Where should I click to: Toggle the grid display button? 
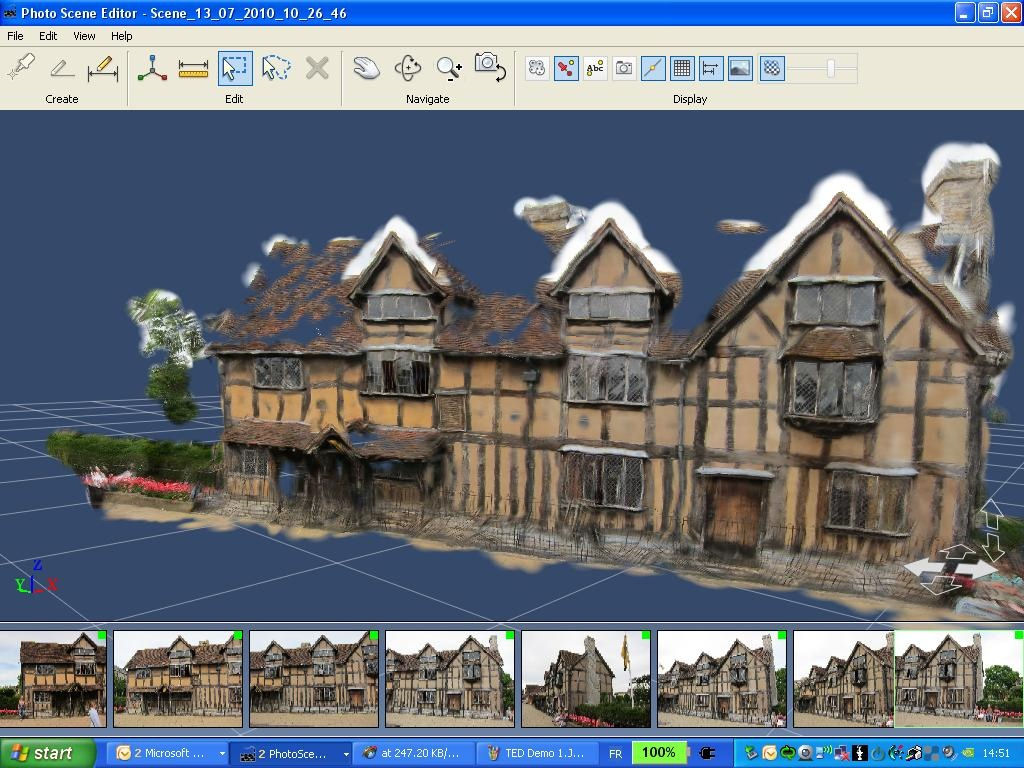(682, 68)
